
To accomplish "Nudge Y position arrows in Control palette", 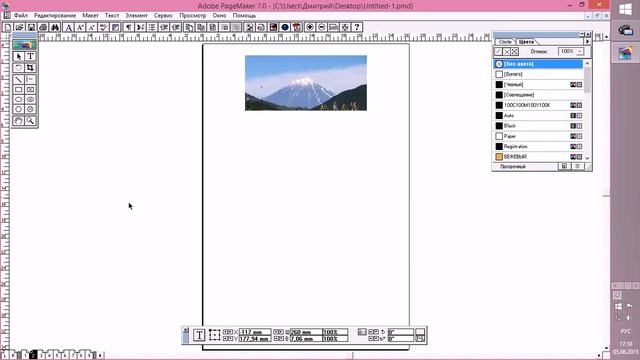I will point(228,339).
